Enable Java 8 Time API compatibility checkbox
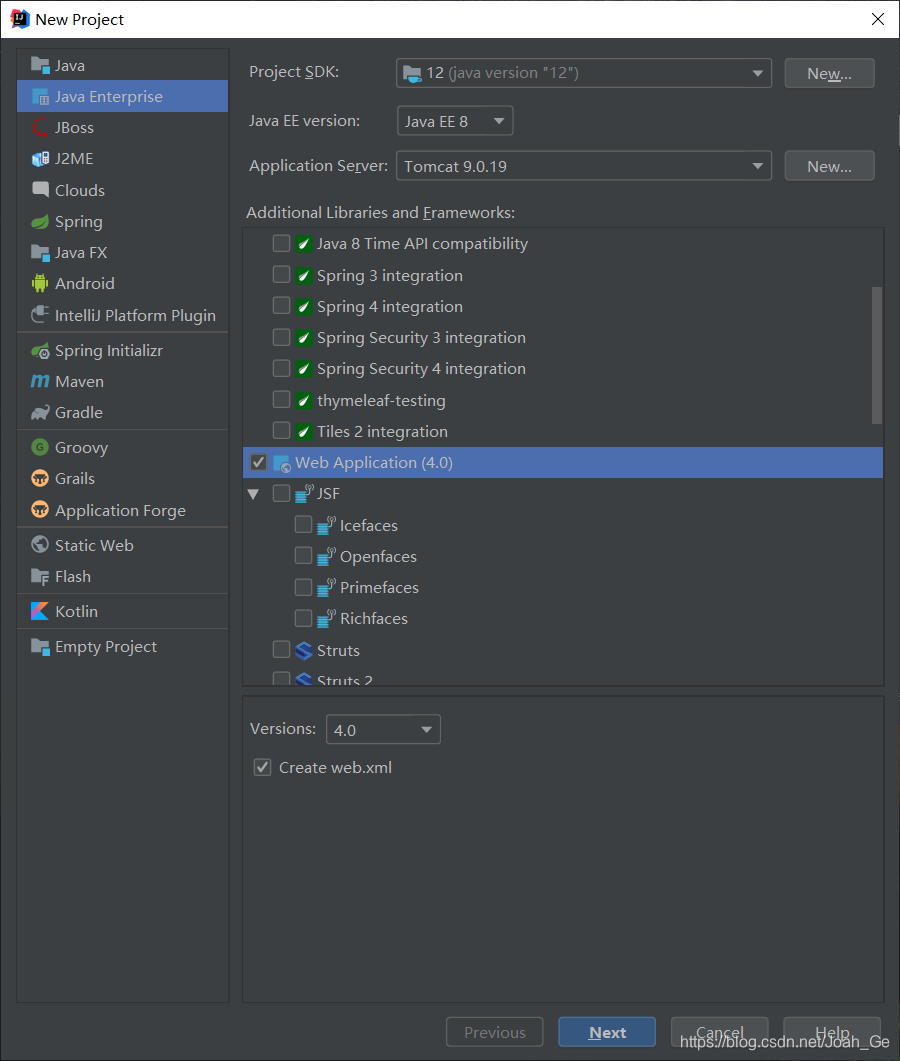 click(282, 243)
